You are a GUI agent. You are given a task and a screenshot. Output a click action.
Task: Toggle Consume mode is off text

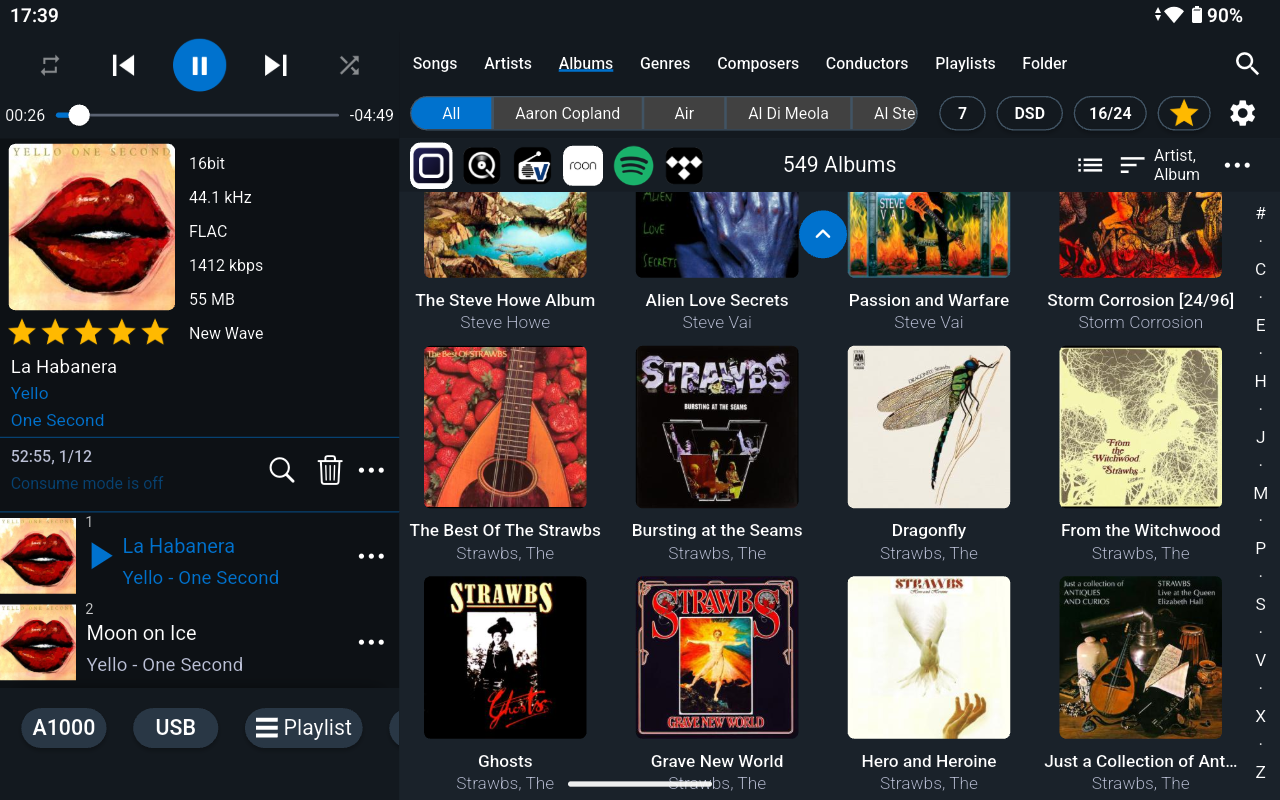tap(87, 483)
